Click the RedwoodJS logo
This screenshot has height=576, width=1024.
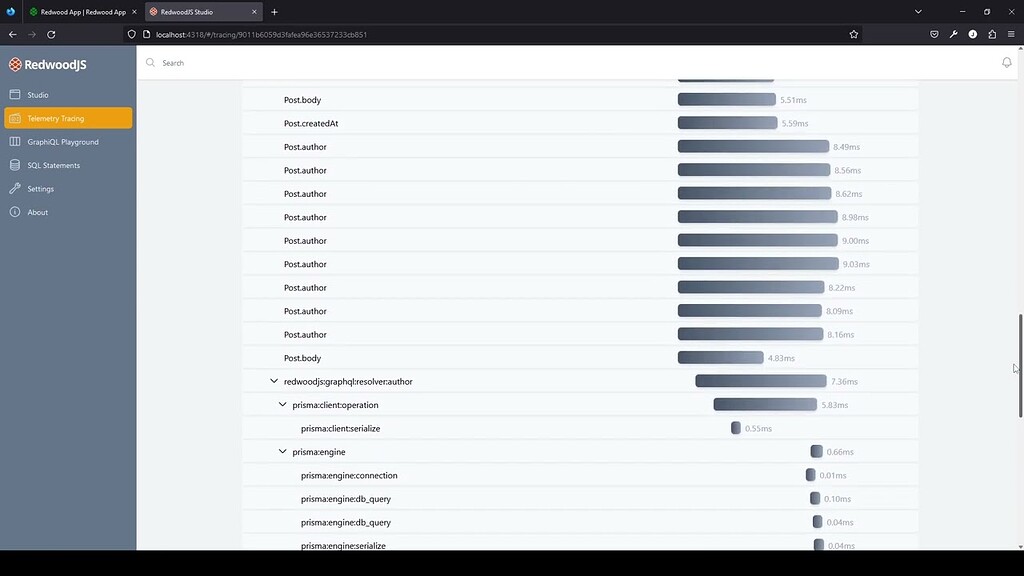tap(48, 65)
